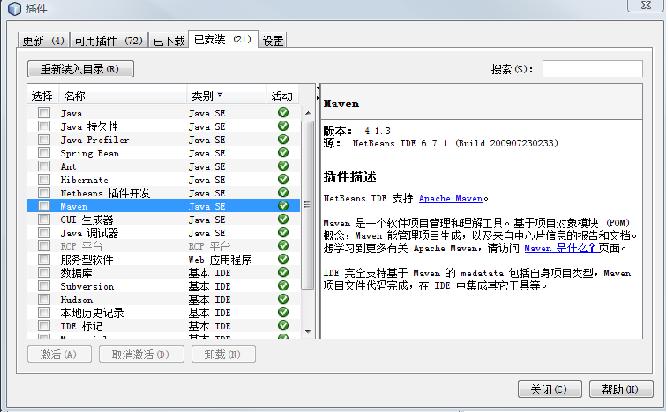Image resolution: width=668 pixels, height=412 pixels.
Task: Select the 服务型软件 row name
Action: [87, 259]
